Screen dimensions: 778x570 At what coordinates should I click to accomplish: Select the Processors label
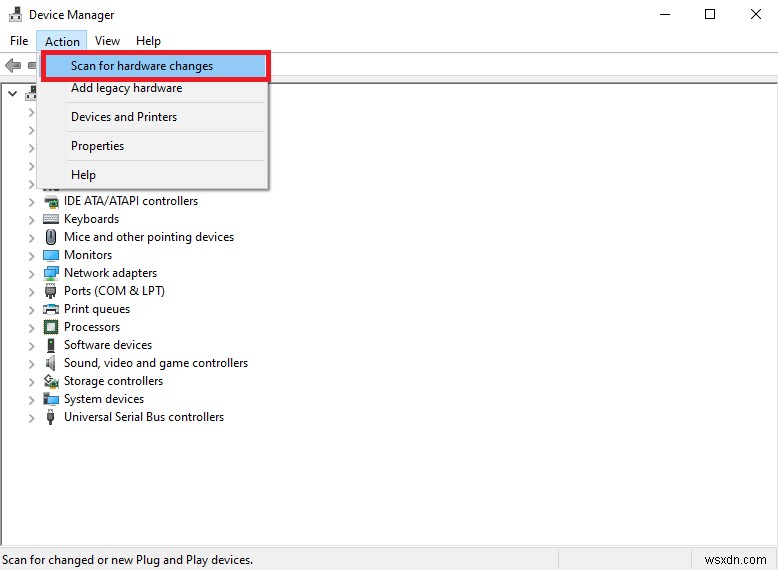[92, 327]
